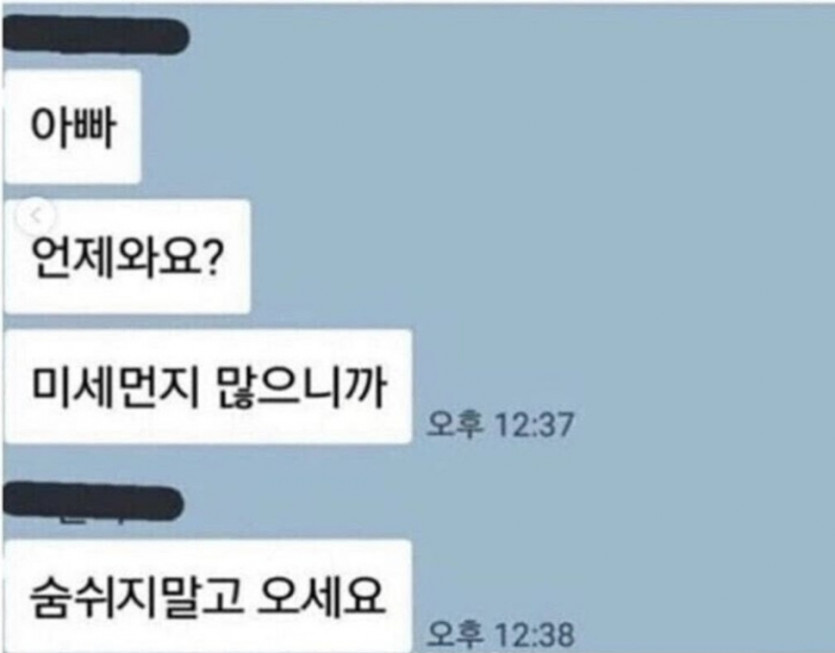Open the first blacked-out sender name
The height and width of the screenshot is (653, 835).
point(95,35)
